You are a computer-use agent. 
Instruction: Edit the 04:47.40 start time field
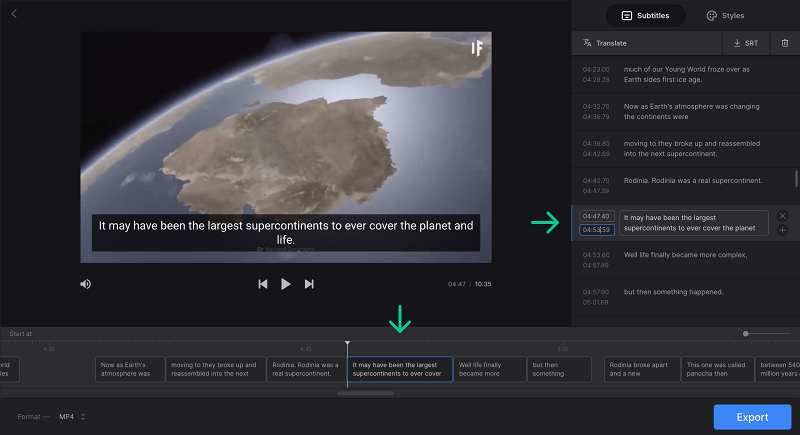pyautogui.click(x=596, y=216)
